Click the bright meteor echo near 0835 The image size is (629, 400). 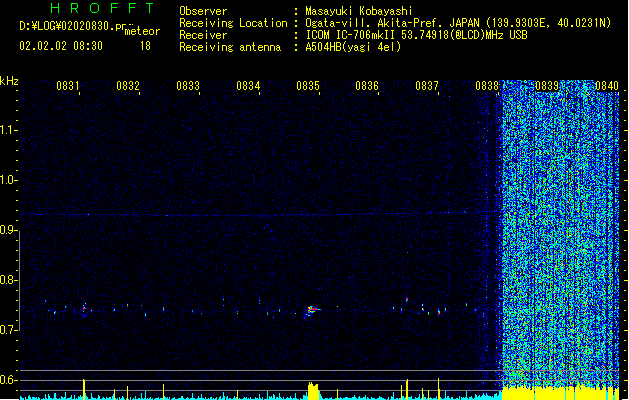click(x=312, y=310)
